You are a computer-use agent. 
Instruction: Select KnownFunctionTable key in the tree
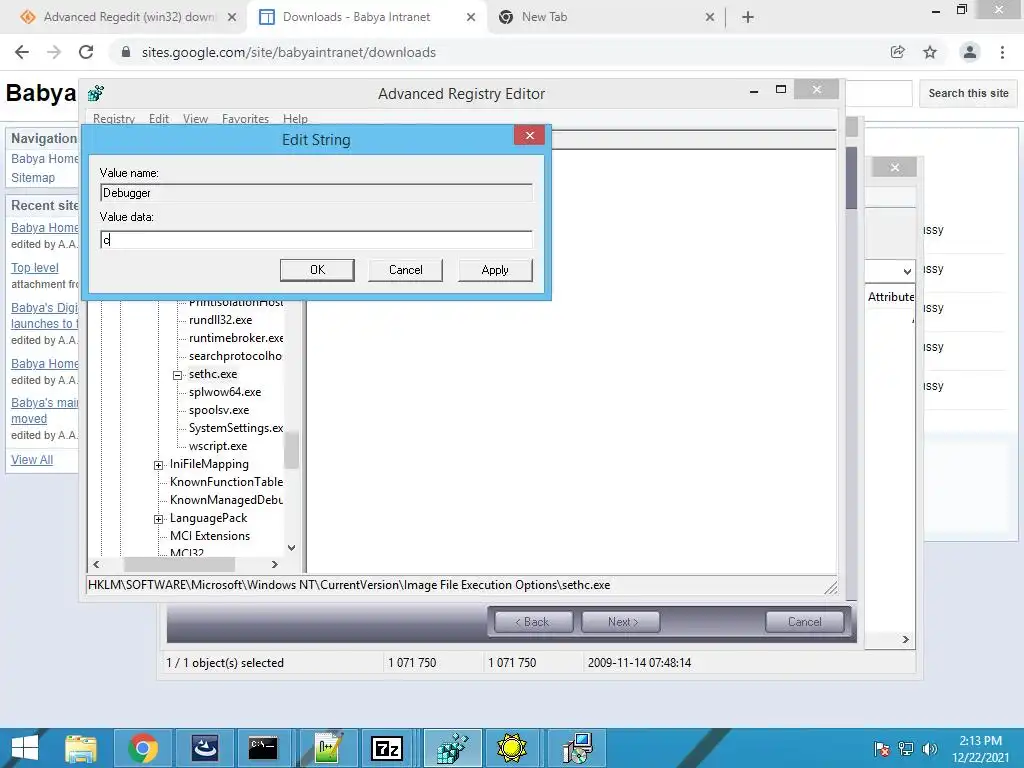226,482
